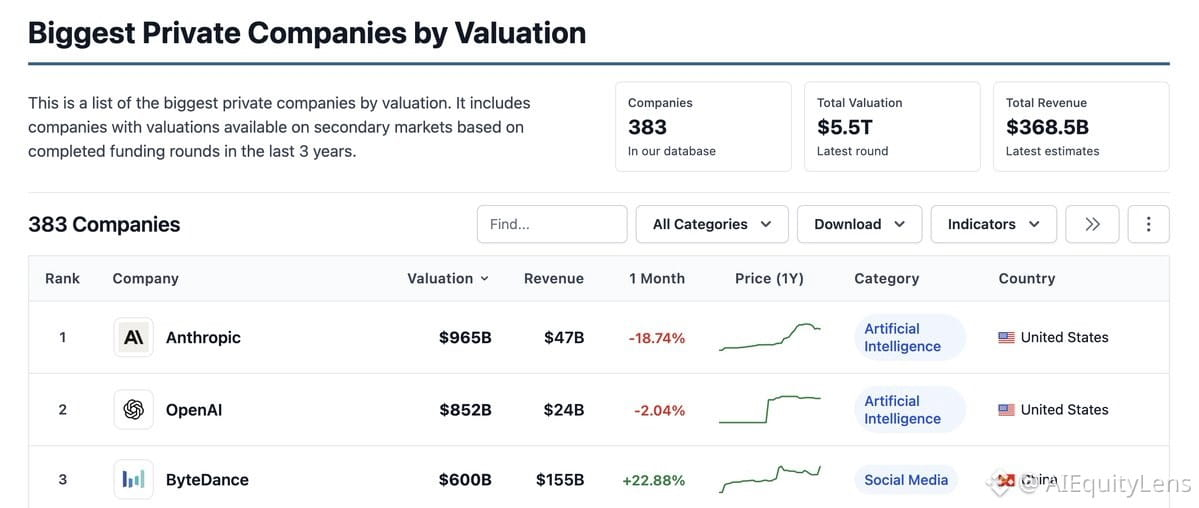Click the United States flag in Anthropic row

(1006, 337)
